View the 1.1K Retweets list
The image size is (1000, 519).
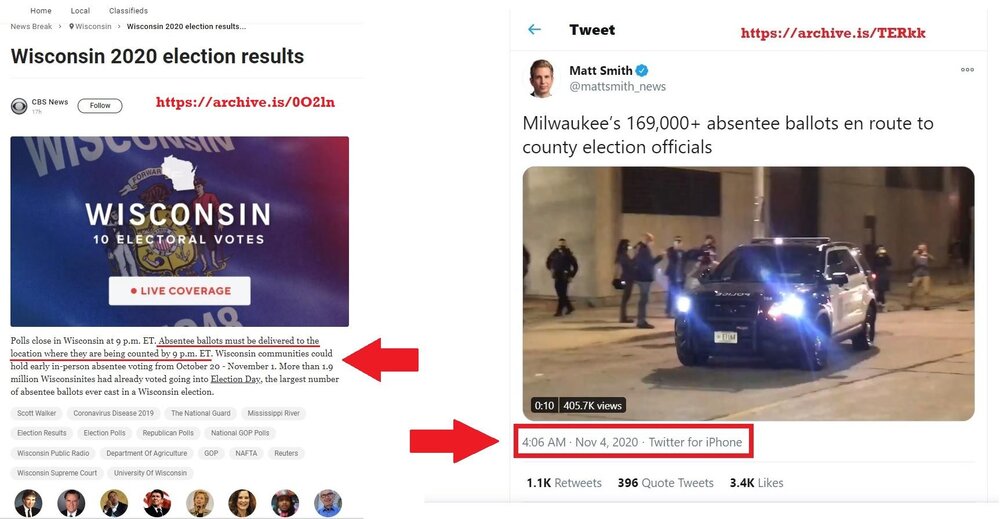coord(564,483)
